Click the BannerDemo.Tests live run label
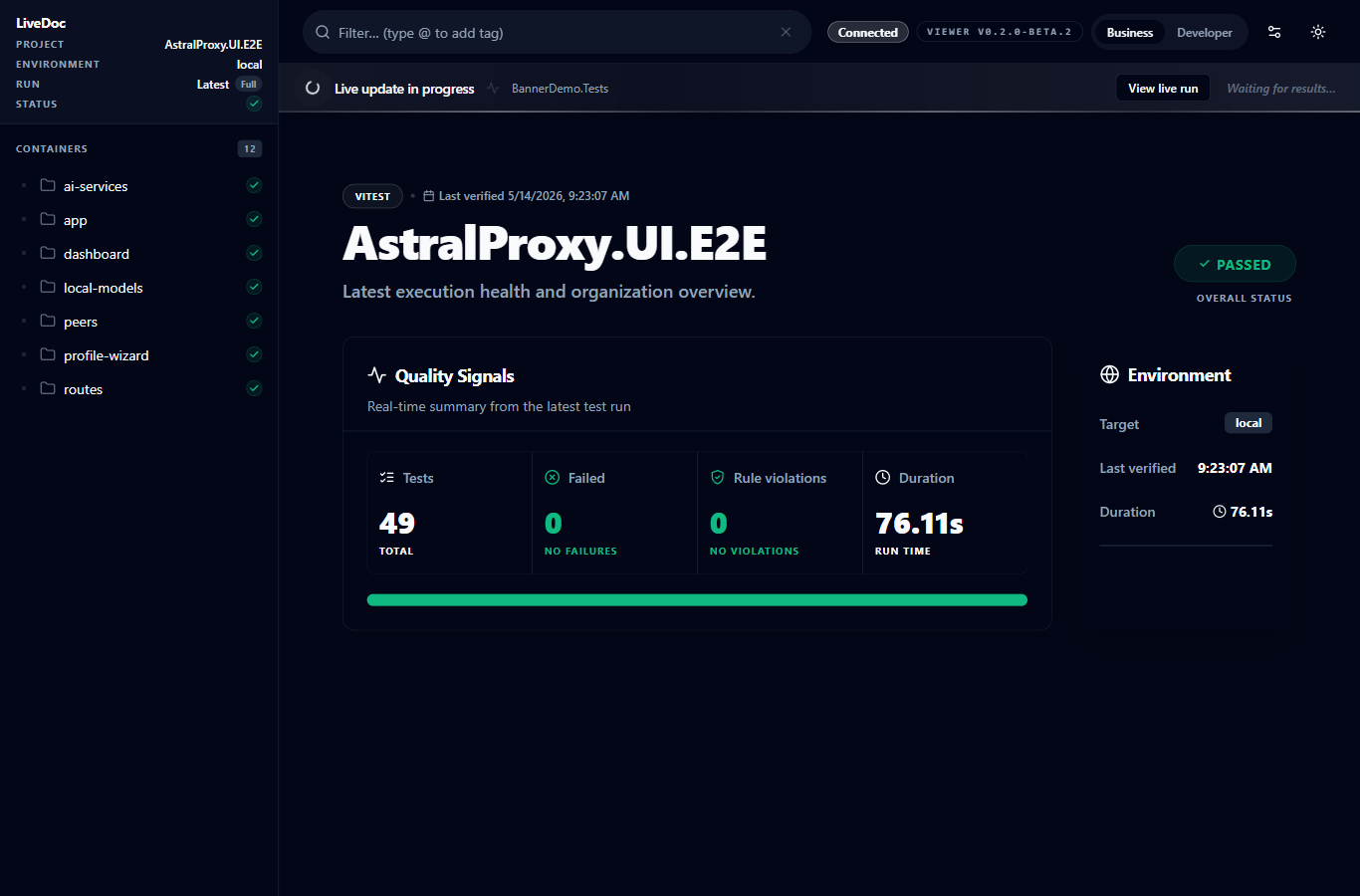 coord(560,89)
